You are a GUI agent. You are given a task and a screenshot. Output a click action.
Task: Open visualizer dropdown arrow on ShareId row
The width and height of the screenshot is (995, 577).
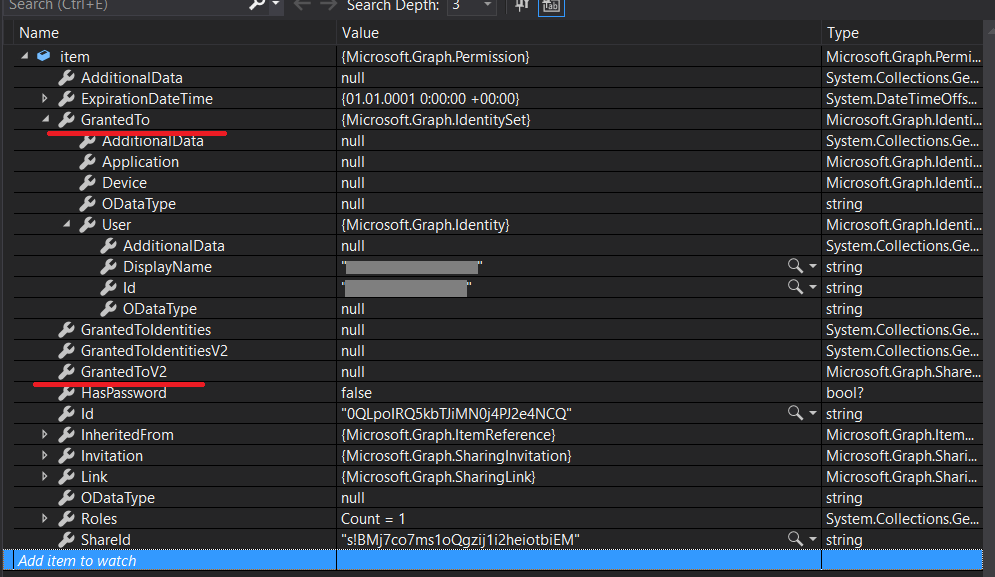point(812,539)
